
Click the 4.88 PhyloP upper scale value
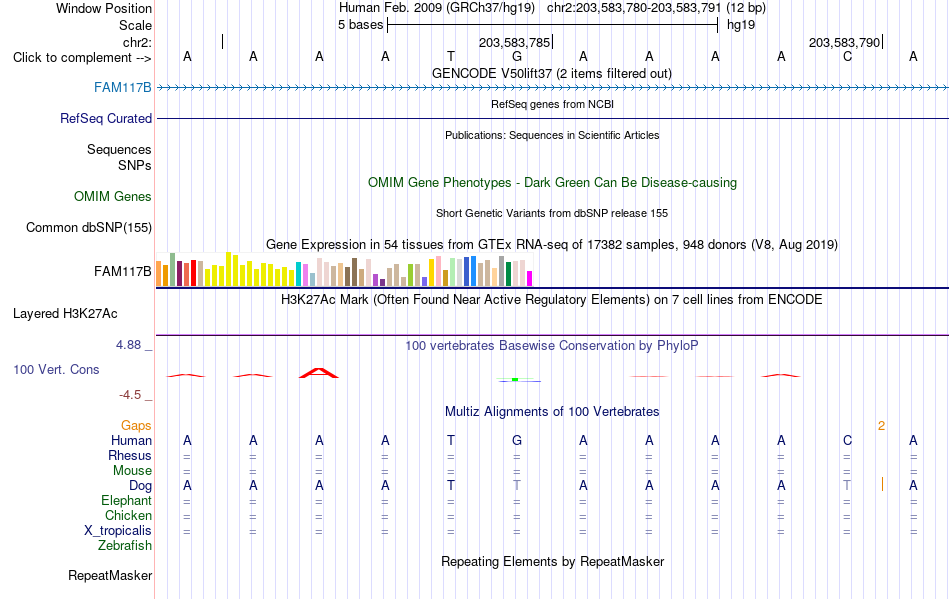point(128,345)
